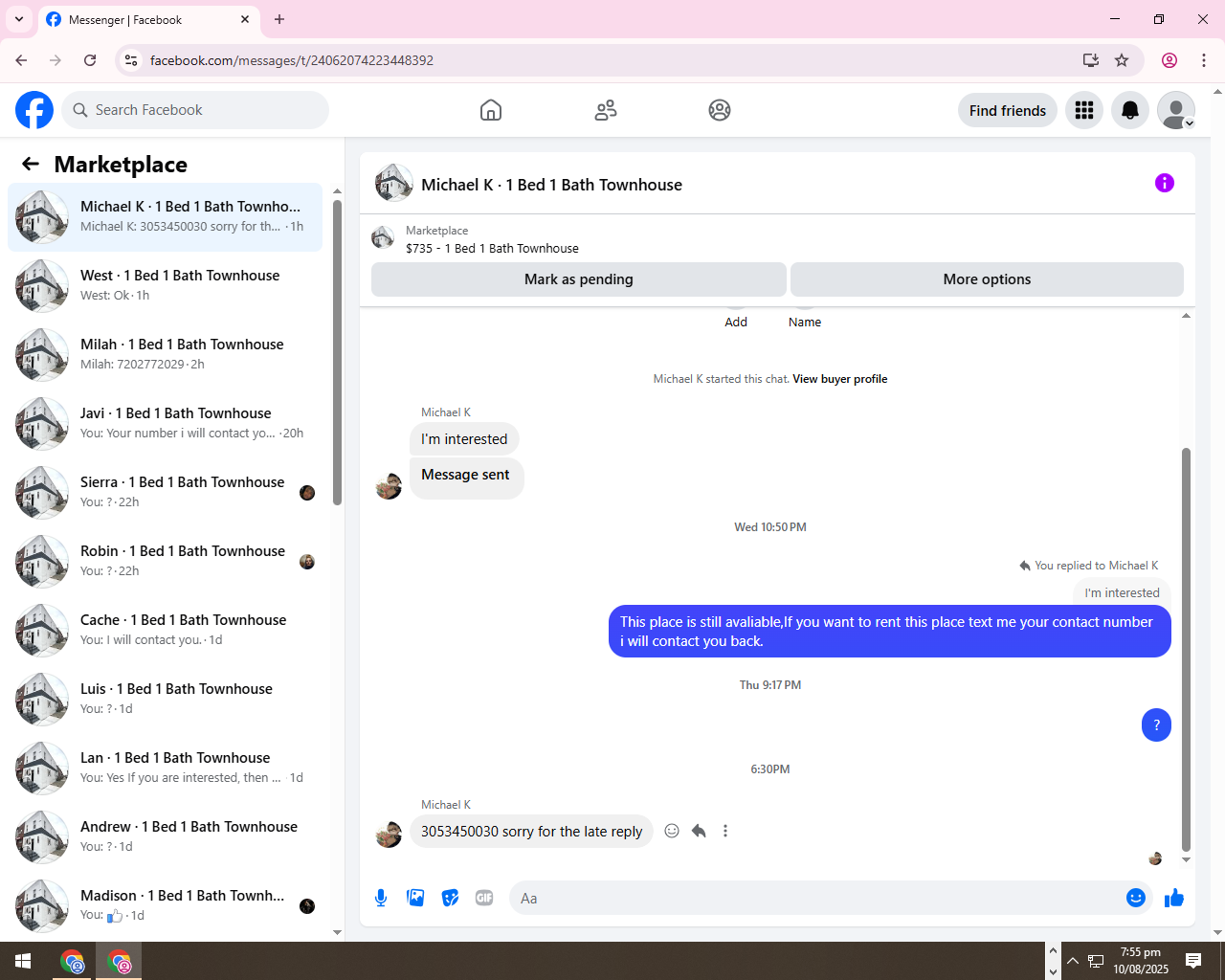Image resolution: width=1225 pixels, height=980 pixels.
Task: Open the Lan conversation
Action: click(165, 768)
